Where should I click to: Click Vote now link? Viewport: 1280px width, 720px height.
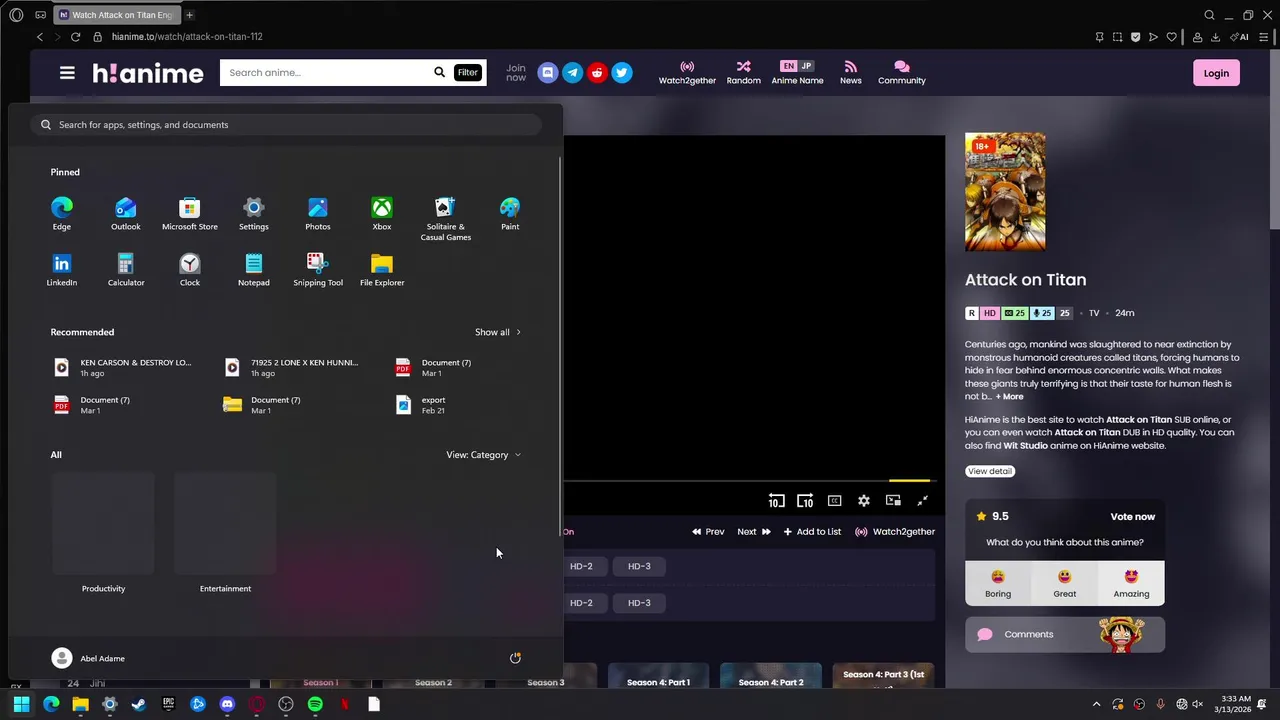coord(1133,517)
